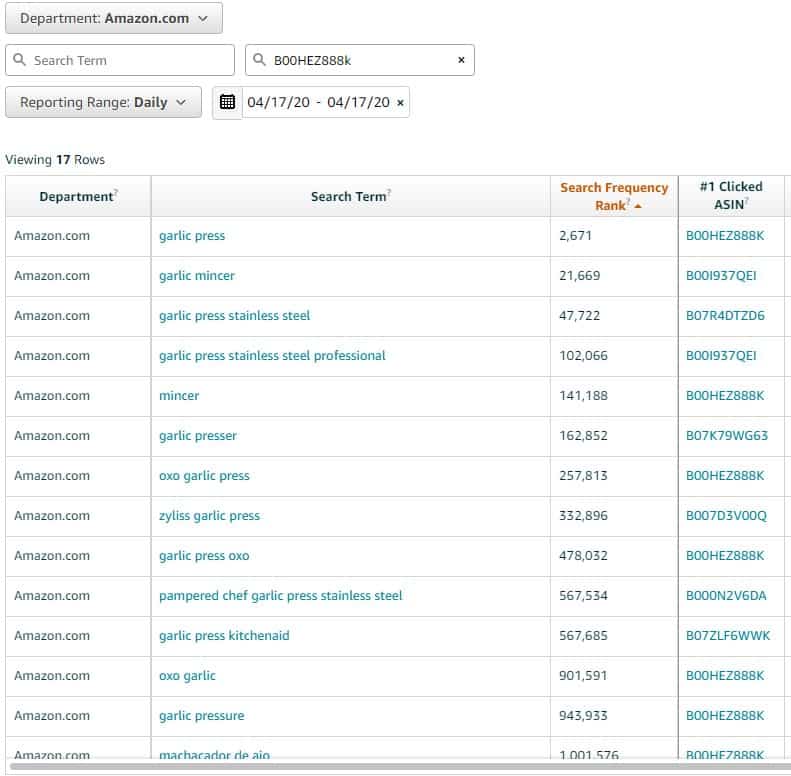Click the horizontal scrollbar below the table

(399, 767)
